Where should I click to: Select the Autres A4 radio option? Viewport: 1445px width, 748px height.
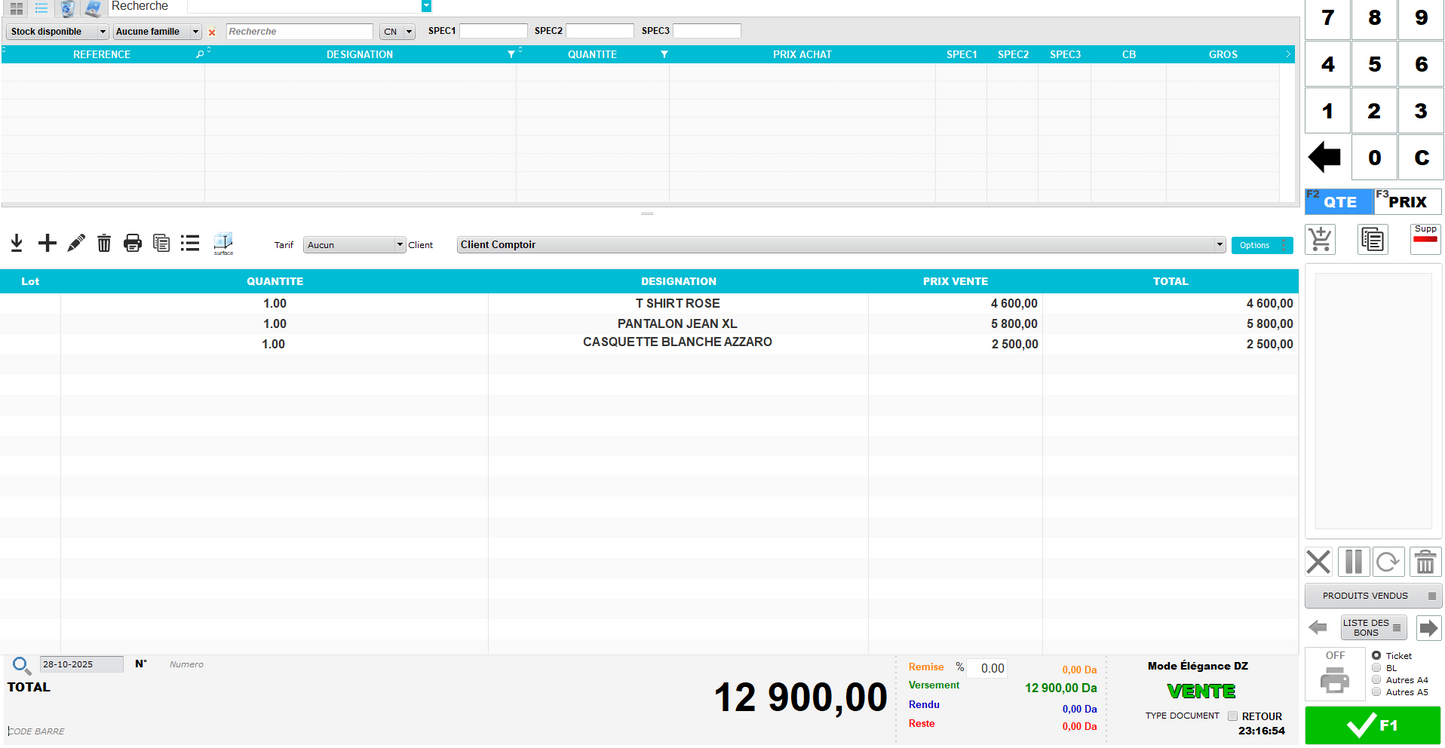[x=1377, y=680]
